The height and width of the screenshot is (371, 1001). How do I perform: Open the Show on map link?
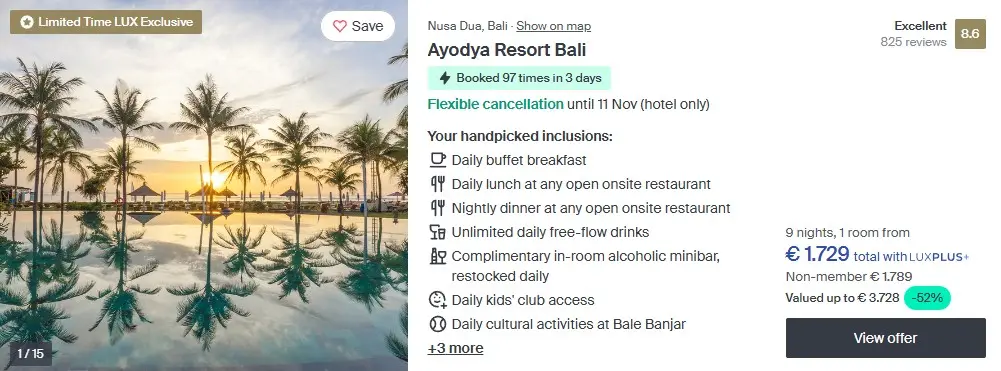tap(553, 26)
